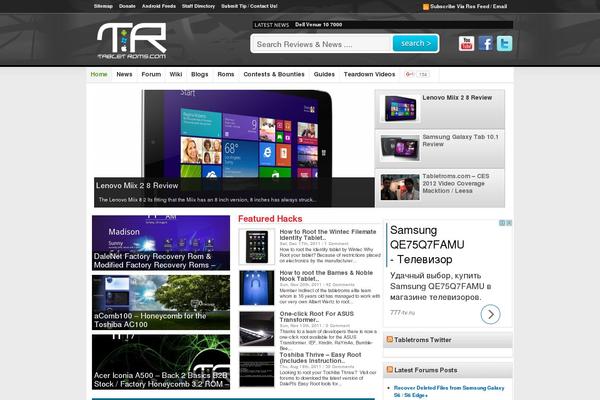Click the TabletRoms.com logo
The width and height of the screenshot is (600, 400).
(x=132, y=40)
